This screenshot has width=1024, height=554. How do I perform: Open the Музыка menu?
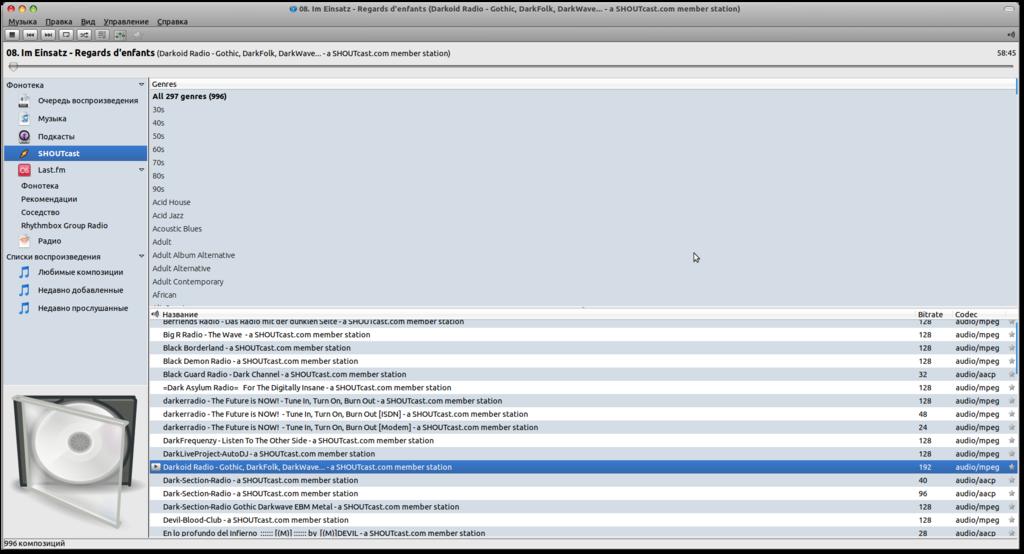click(22, 22)
